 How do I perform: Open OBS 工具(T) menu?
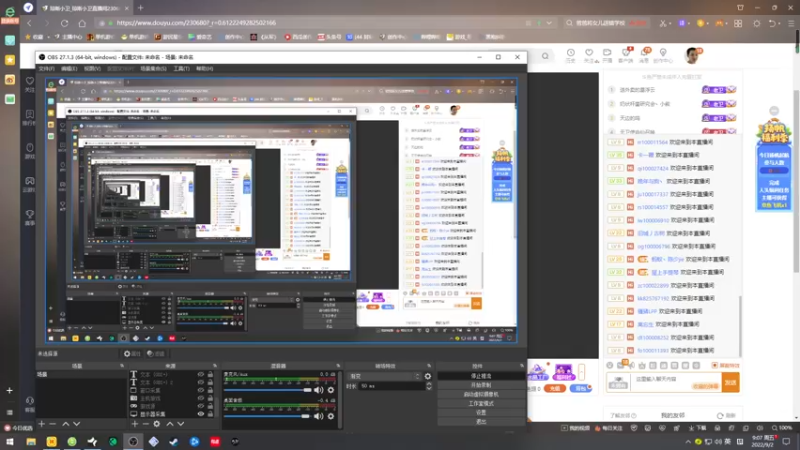pos(181,68)
